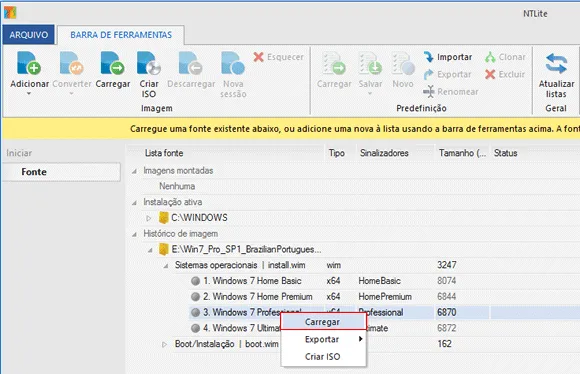This screenshot has width=580, height=374.
Task: Click the boot.wim size value 162
Action: point(444,344)
